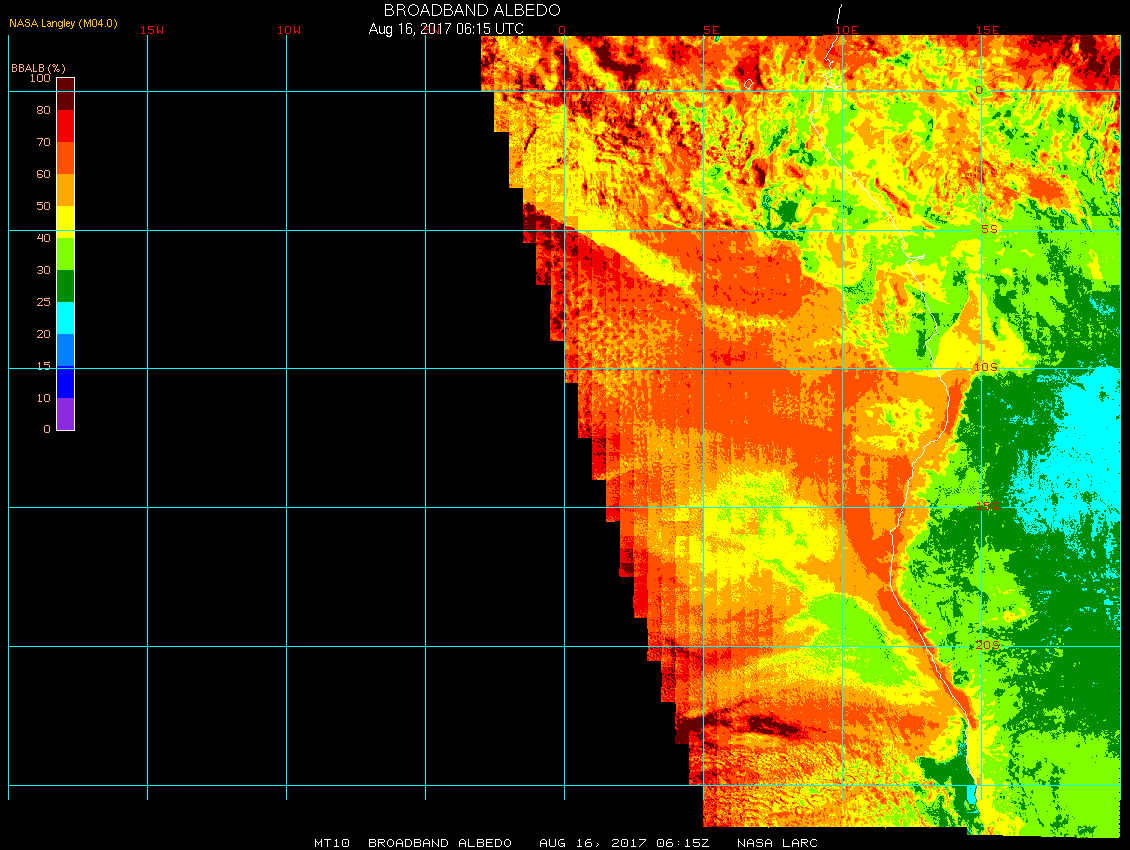This screenshot has height=850, width=1130.
Task: Select the dark brown 80–100 legend band
Action: tap(65, 93)
